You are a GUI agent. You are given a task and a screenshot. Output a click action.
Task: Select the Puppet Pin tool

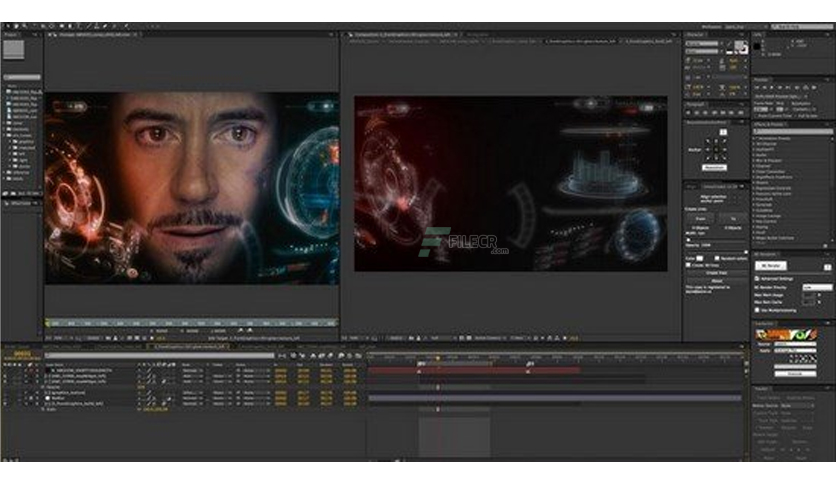[x=126, y=26]
